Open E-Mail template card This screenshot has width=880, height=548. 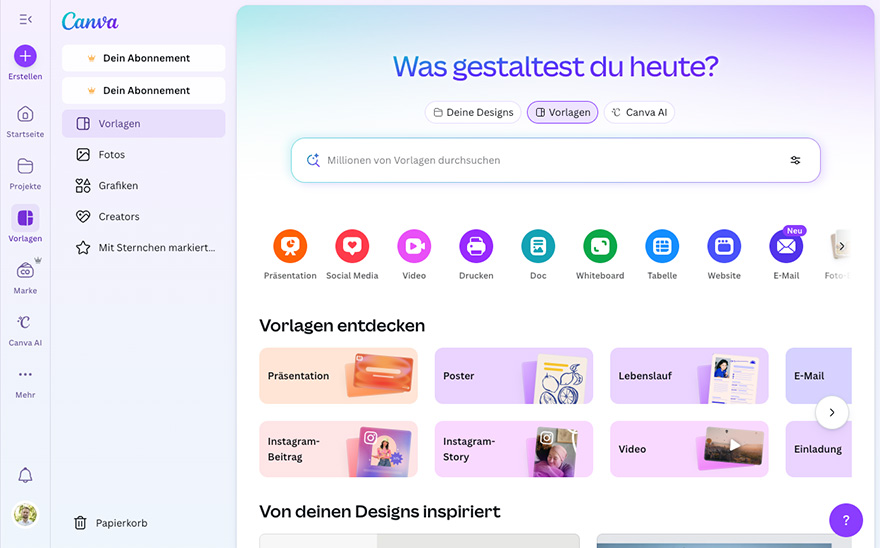pyautogui.click(x=818, y=376)
